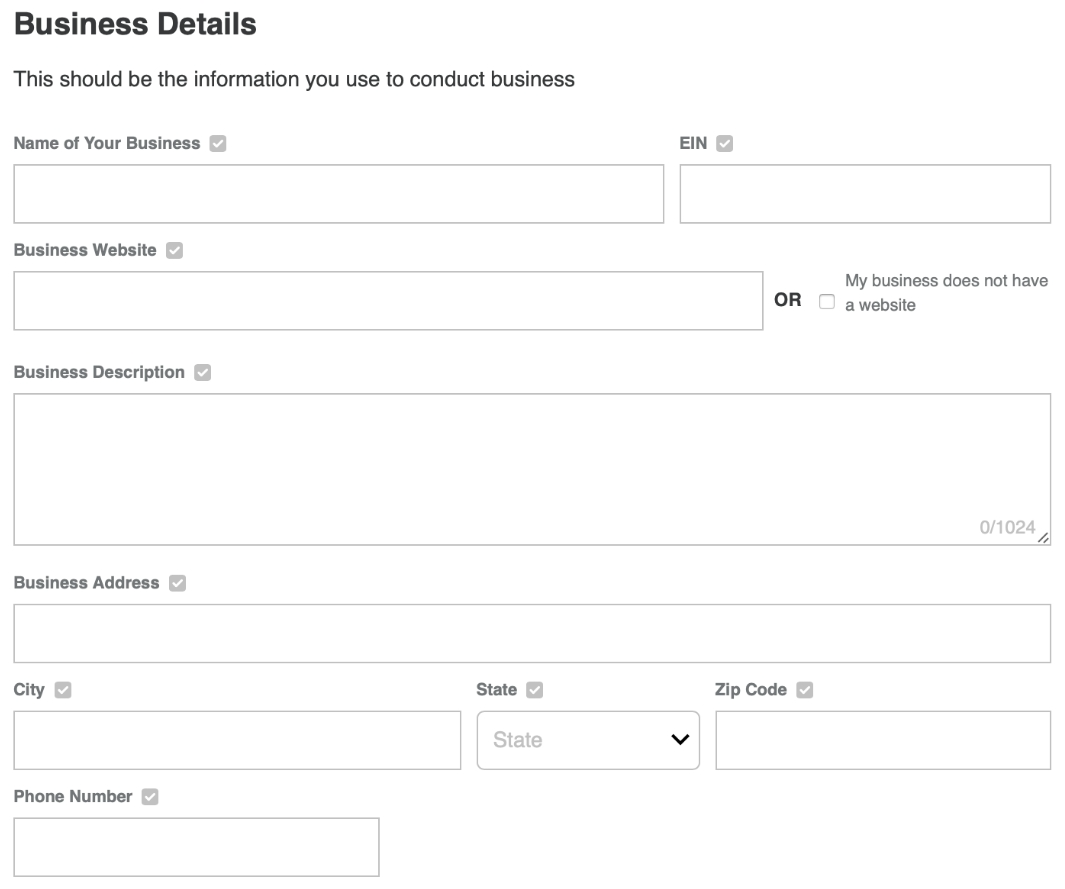Image resolution: width=1065 pixels, height=889 pixels.
Task: Click the check icon beside State label
Action: 534,690
